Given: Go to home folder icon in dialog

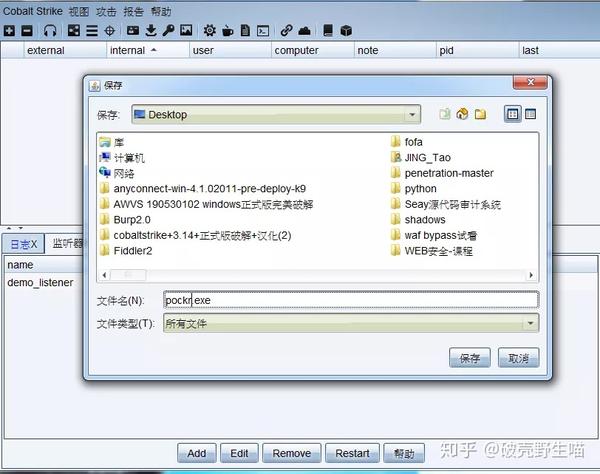Looking at the screenshot, I should coord(463,114).
